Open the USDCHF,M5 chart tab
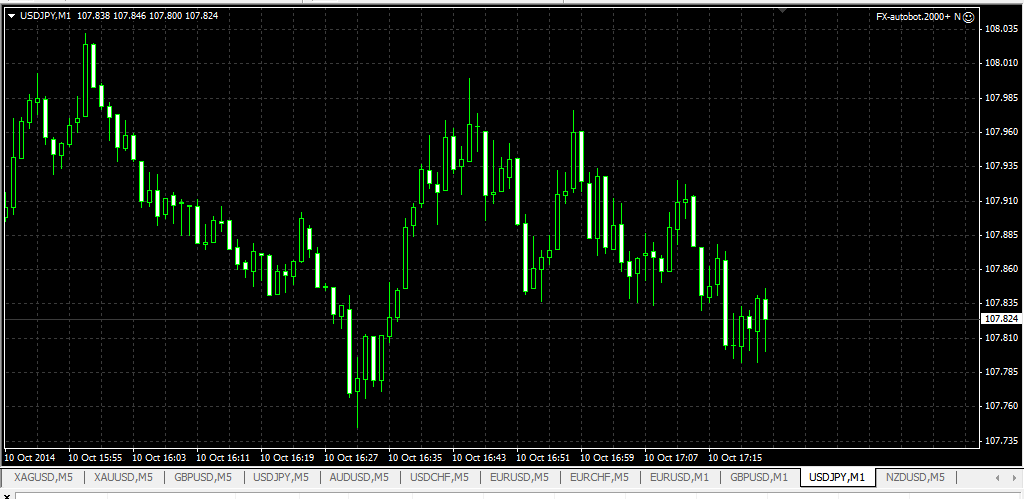This screenshot has width=1024, height=499. click(x=440, y=477)
